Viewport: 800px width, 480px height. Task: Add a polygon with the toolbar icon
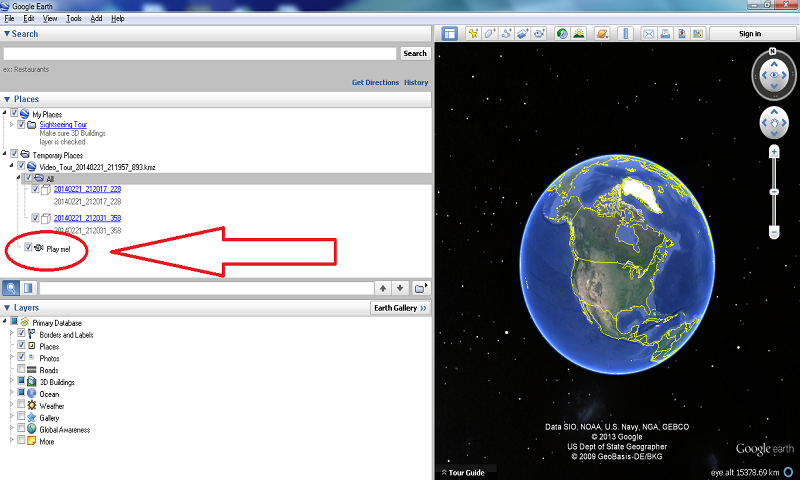click(x=490, y=34)
